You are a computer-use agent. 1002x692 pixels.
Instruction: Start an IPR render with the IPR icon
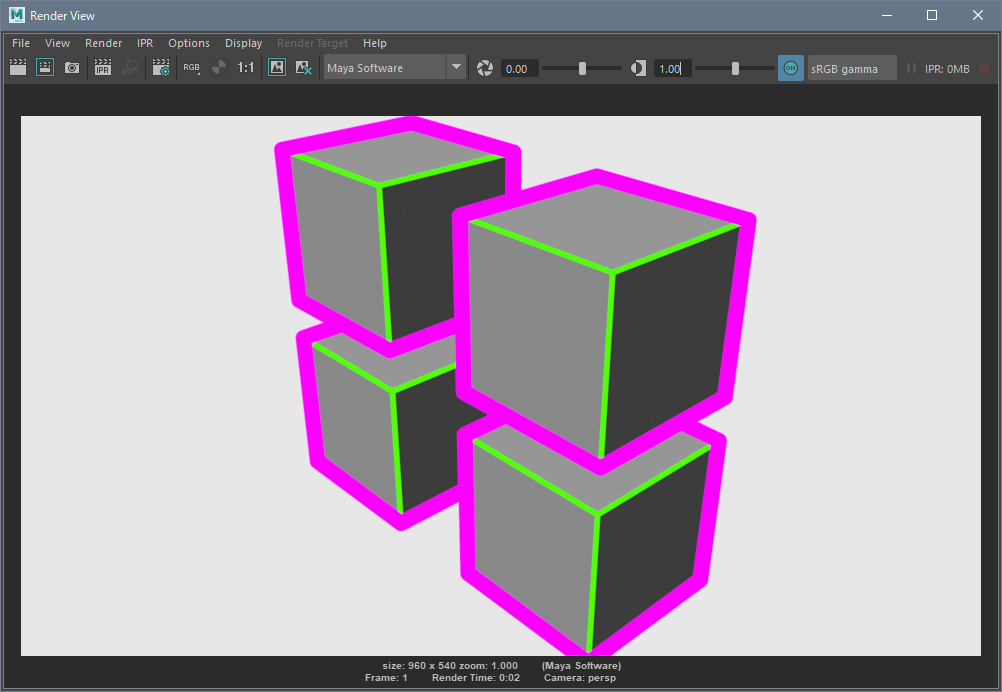[102, 68]
